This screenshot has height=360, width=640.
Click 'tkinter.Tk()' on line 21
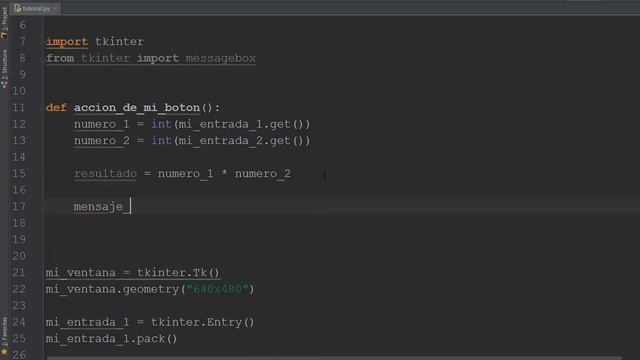(x=178, y=273)
